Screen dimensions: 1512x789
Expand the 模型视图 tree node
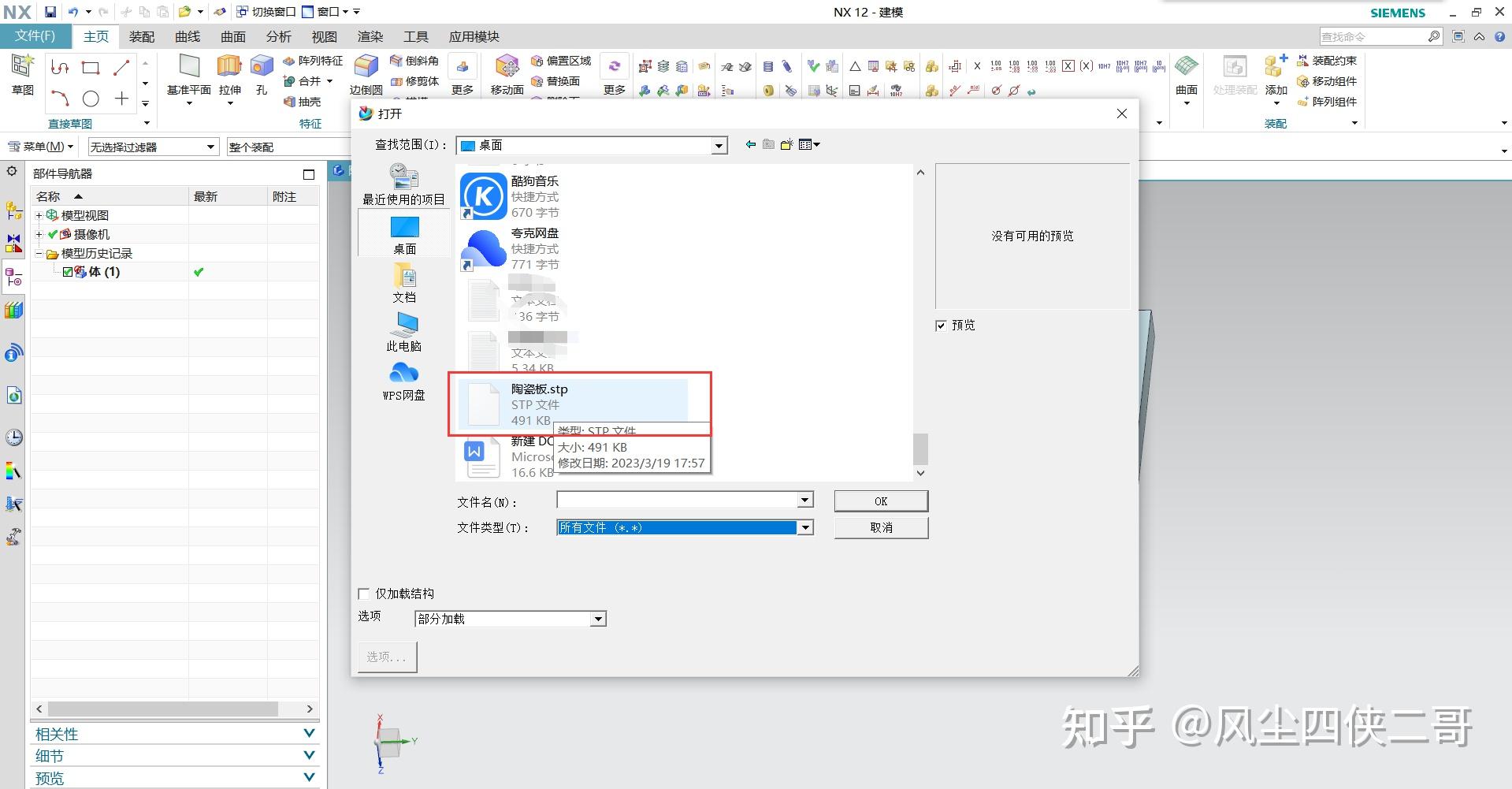tap(38, 214)
